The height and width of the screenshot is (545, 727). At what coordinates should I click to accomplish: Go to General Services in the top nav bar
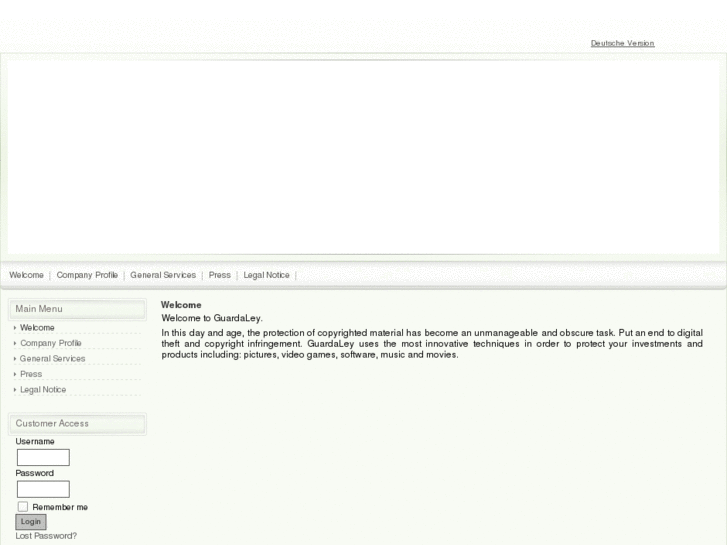(163, 275)
